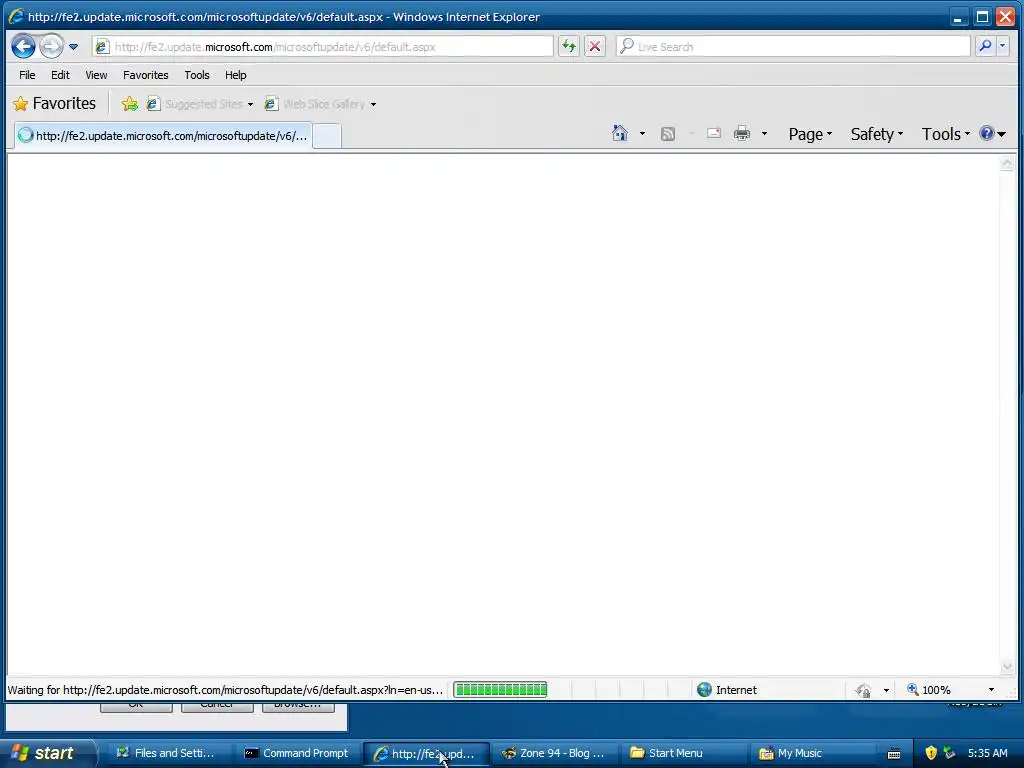The image size is (1024, 768).
Task: Click the Waiting for fe2.update status text
Action: [x=225, y=690]
